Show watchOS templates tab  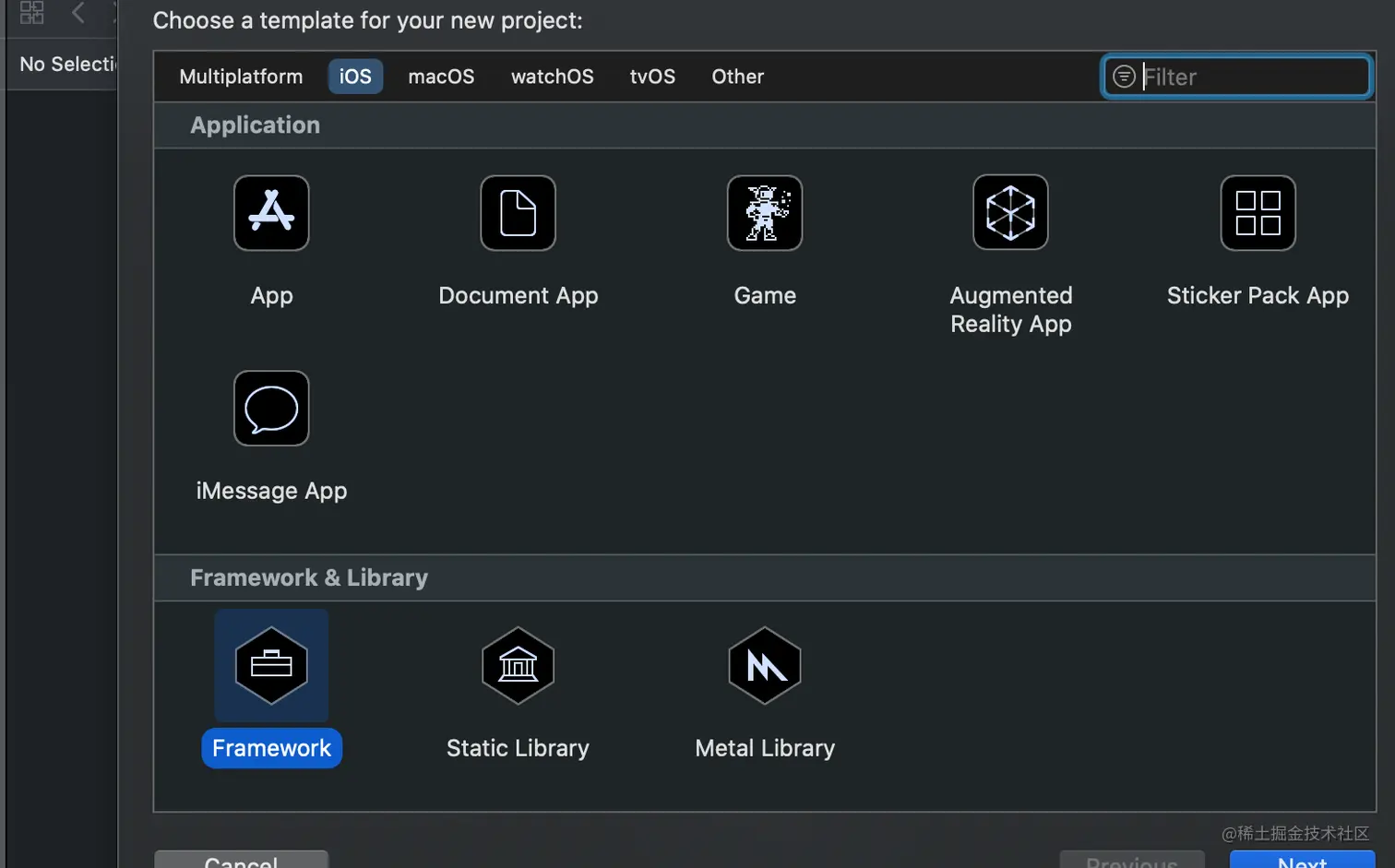click(x=553, y=77)
